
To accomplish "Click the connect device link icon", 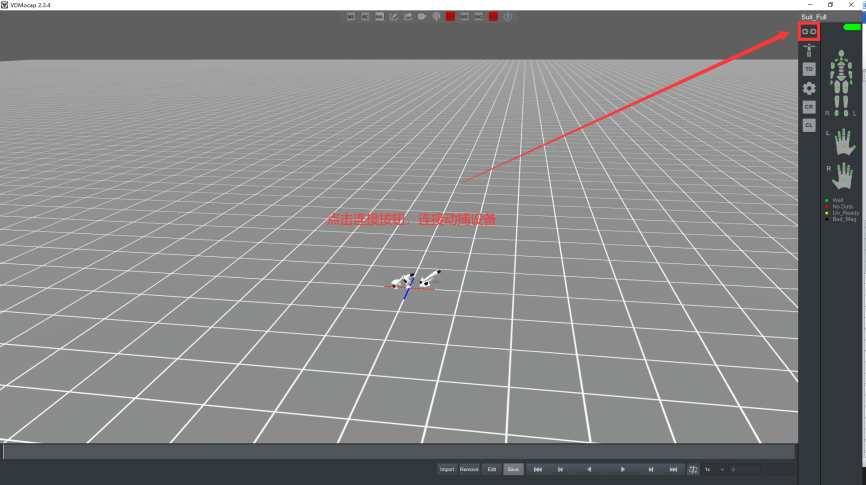I will coord(809,31).
